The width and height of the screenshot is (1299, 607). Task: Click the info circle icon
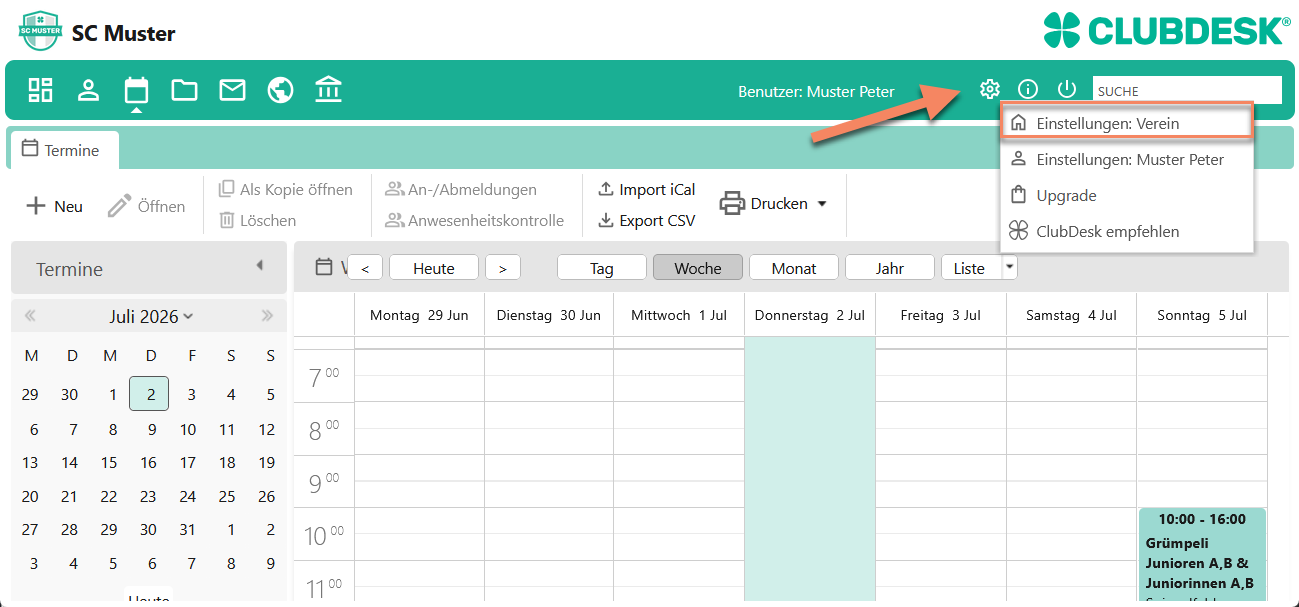[1028, 89]
